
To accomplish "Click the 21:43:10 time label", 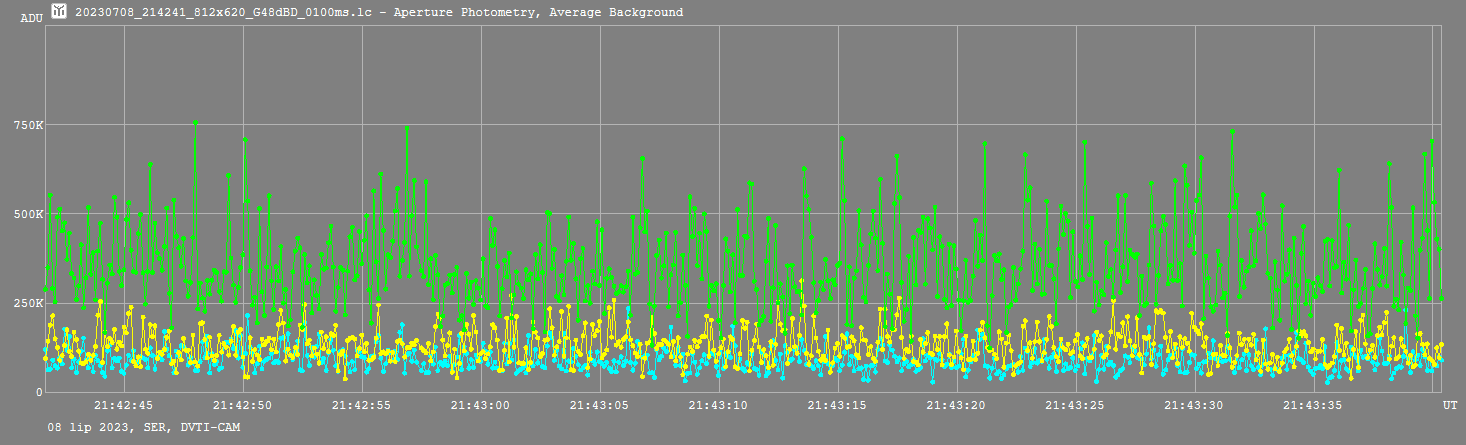I will pos(719,405).
